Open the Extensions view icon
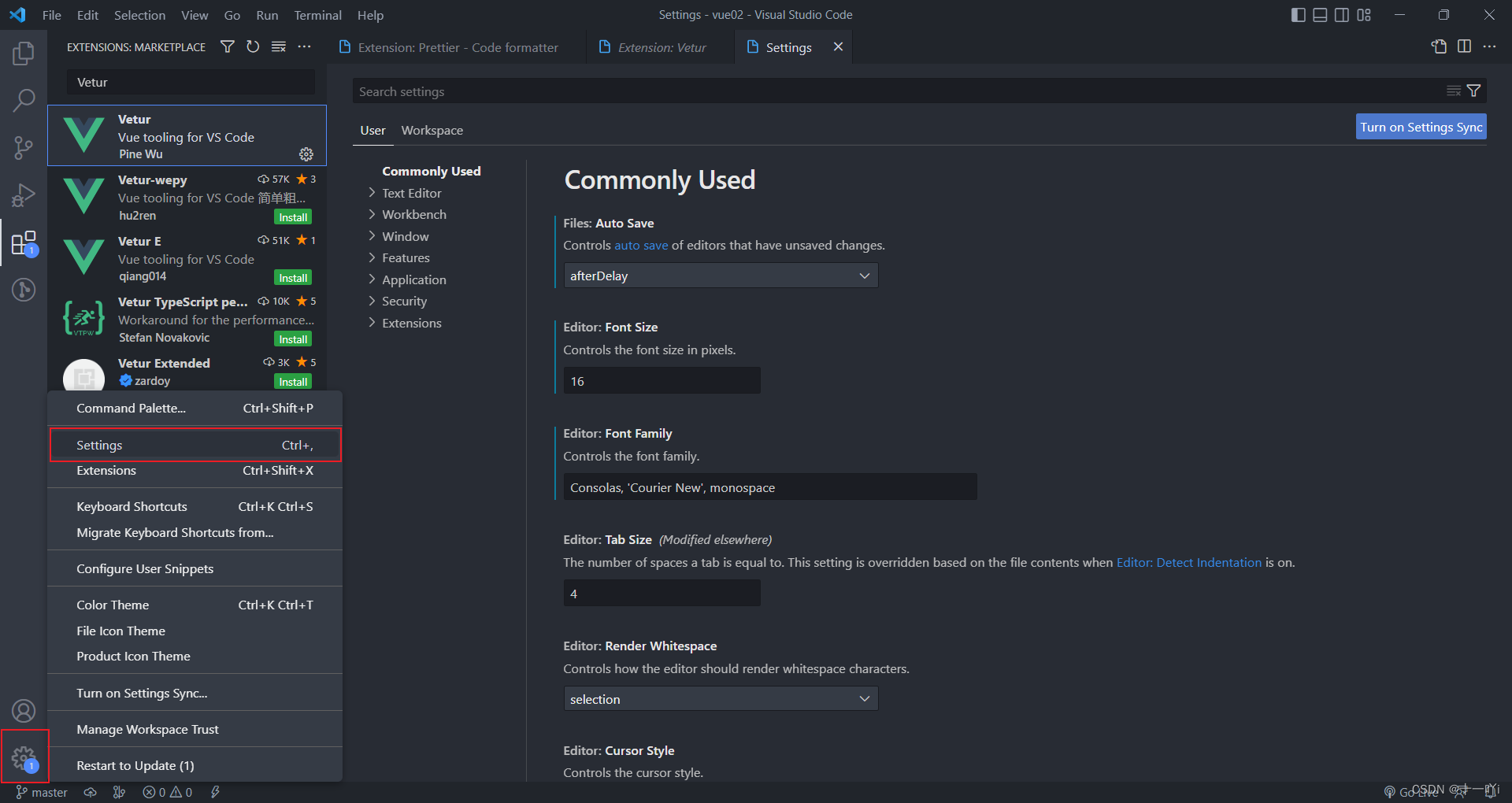Viewport: 1512px width, 803px height. pyautogui.click(x=24, y=243)
